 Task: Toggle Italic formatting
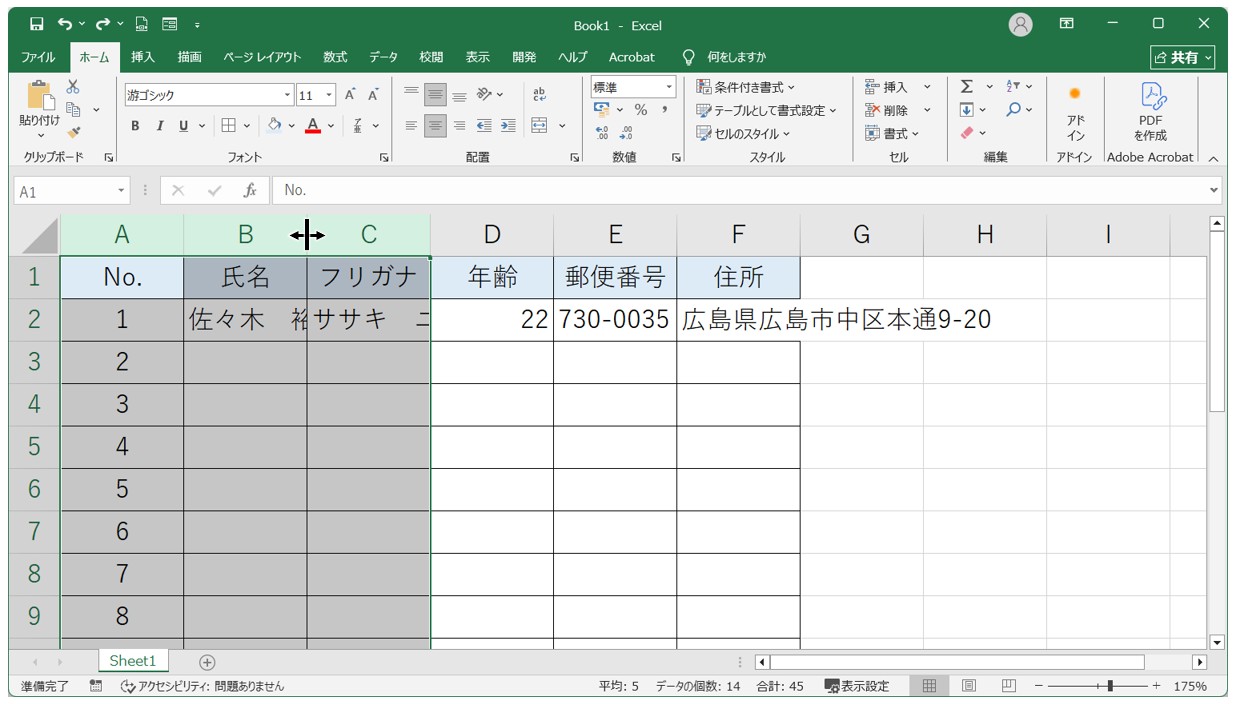pyautogui.click(x=159, y=125)
